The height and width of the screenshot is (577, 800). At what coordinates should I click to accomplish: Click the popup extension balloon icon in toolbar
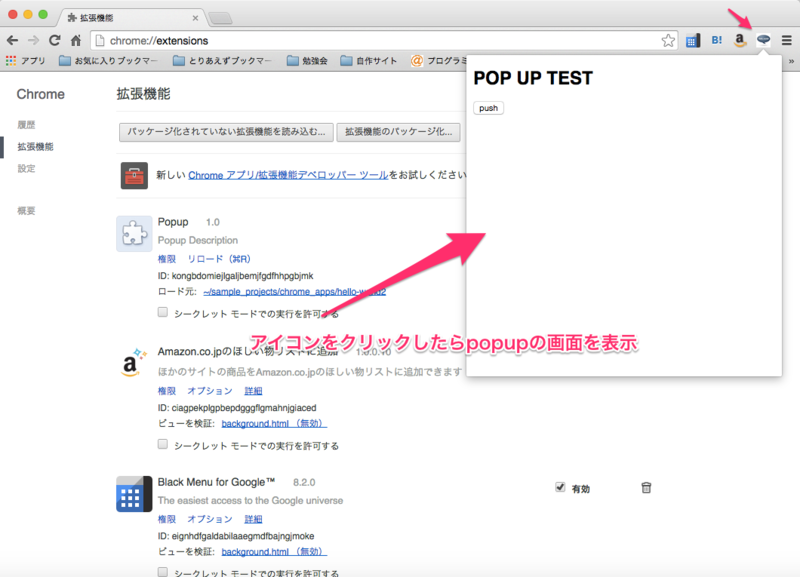pyautogui.click(x=764, y=41)
